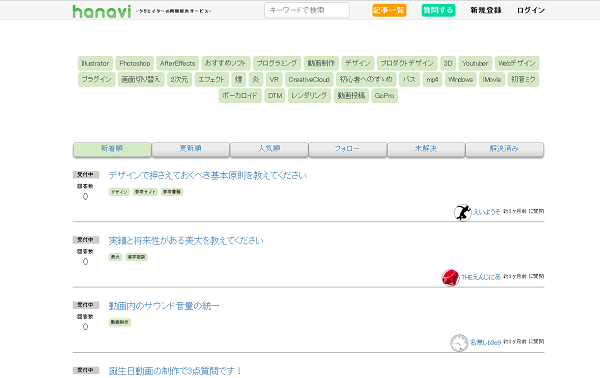Screen dimensions: 600x378
Task: Choose the デザイン tag in the top tag cloud
Action: pos(357,63)
